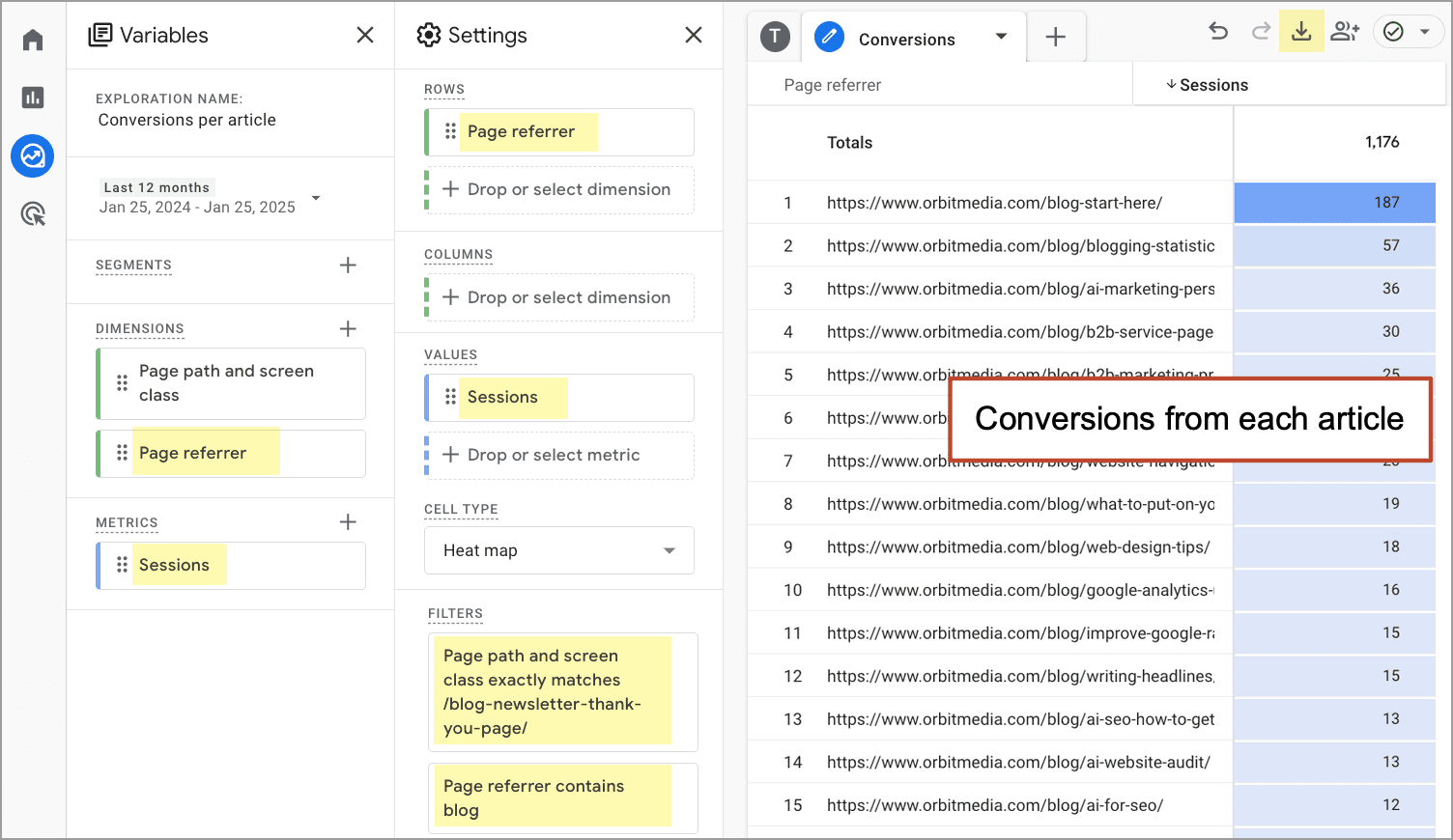Screen dimensions: 1453x840
Task: Click the blog-start-here referrer URL row
Action: [994, 203]
